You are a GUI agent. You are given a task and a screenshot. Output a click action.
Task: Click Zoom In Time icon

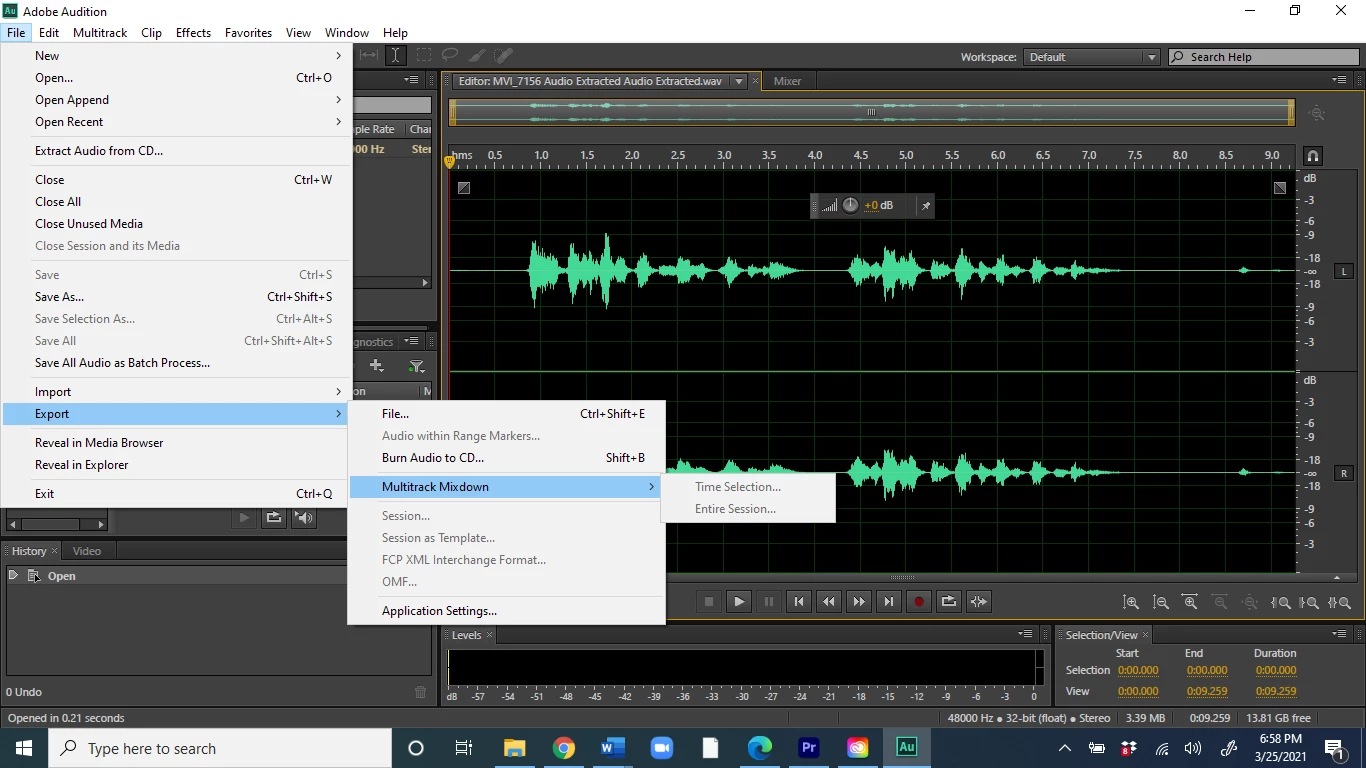pos(1191,602)
